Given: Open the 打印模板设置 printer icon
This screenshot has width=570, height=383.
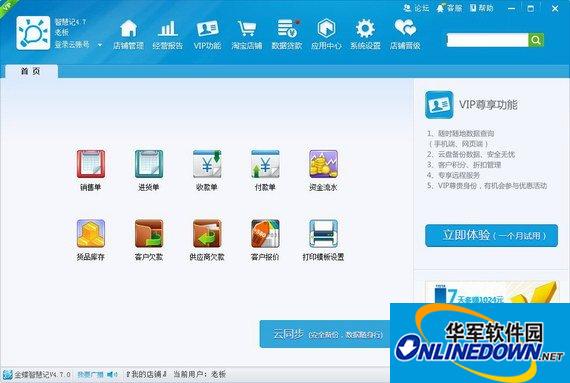Looking at the screenshot, I should 323,234.
